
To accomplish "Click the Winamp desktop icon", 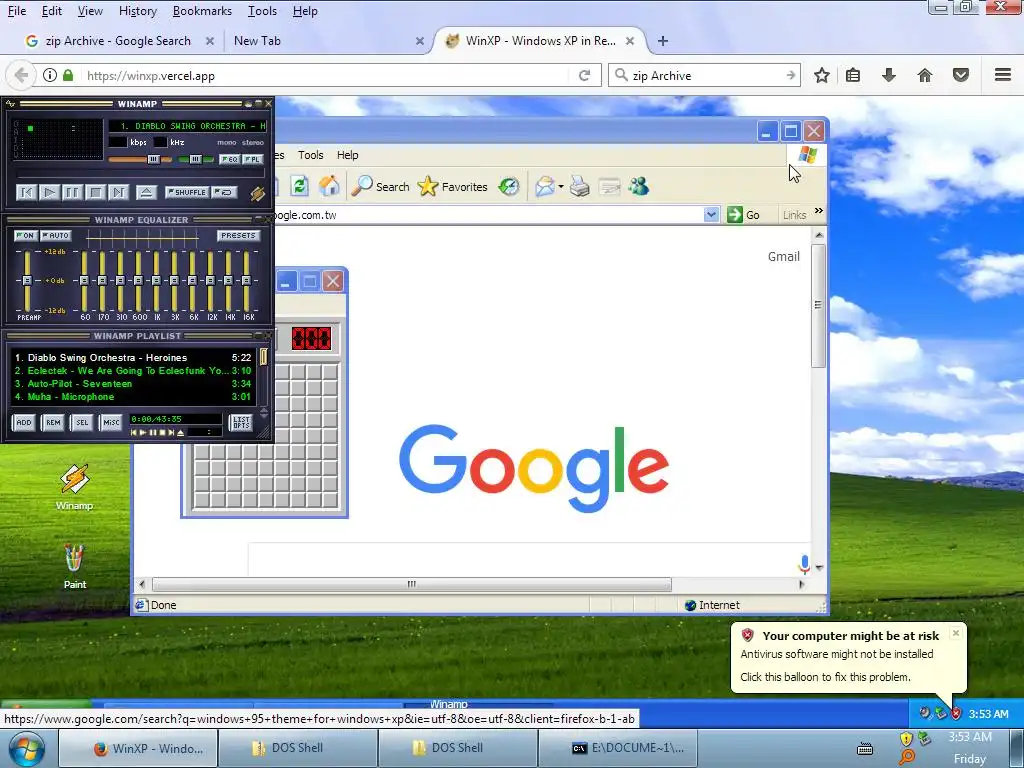I will (74, 487).
